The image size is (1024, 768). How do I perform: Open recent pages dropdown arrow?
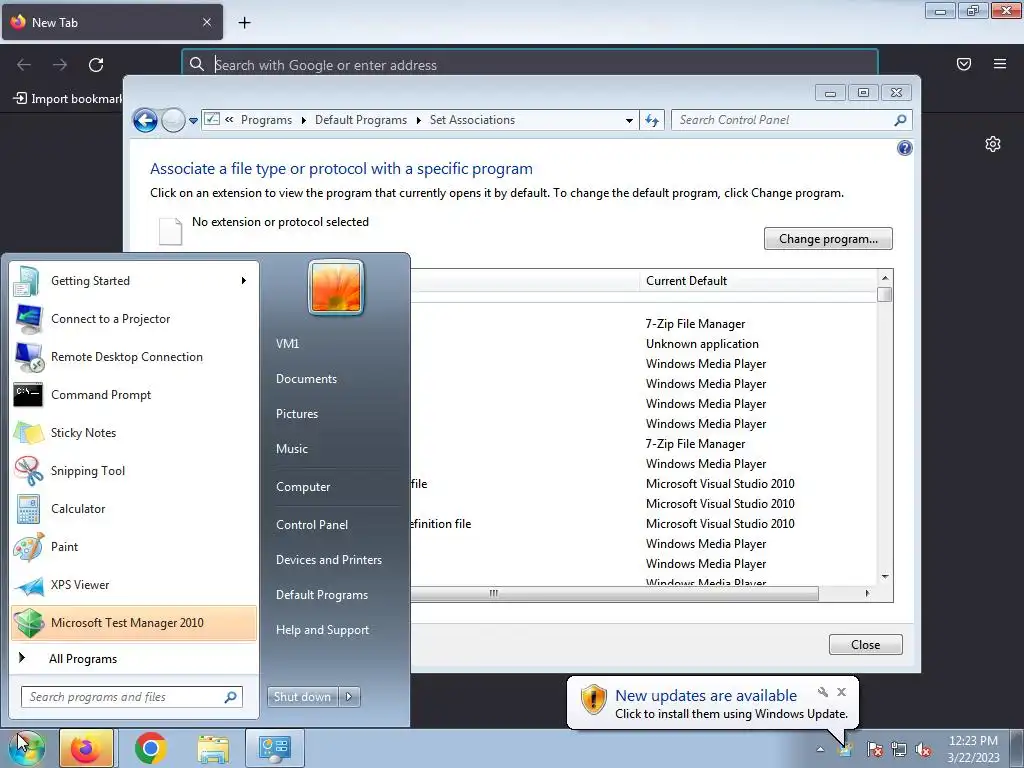(x=193, y=121)
